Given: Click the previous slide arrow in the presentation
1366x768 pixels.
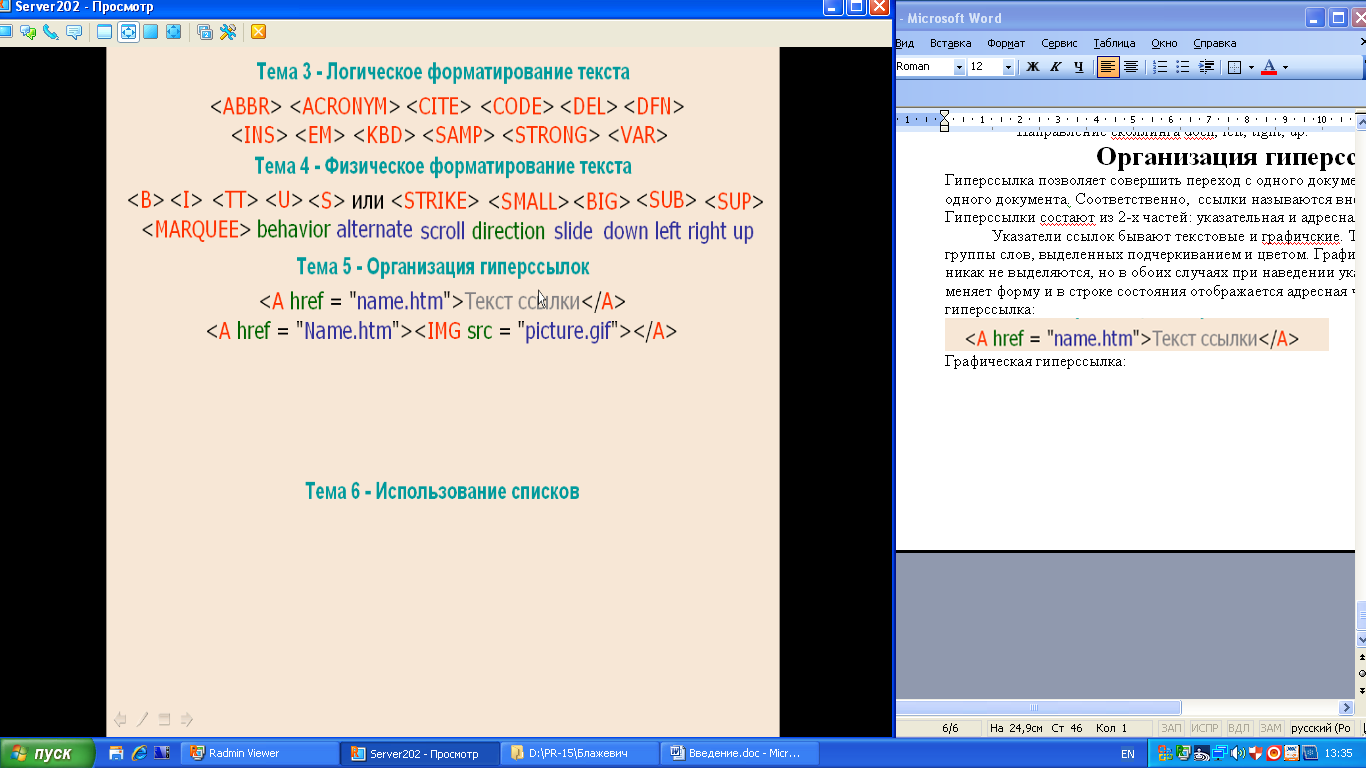Looking at the screenshot, I should click(x=120, y=719).
